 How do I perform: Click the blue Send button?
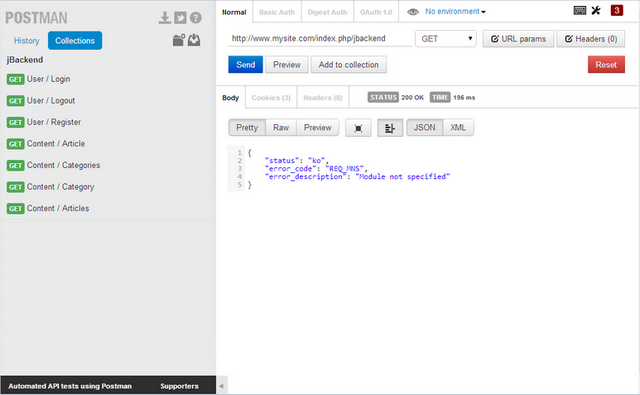pyautogui.click(x=245, y=64)
